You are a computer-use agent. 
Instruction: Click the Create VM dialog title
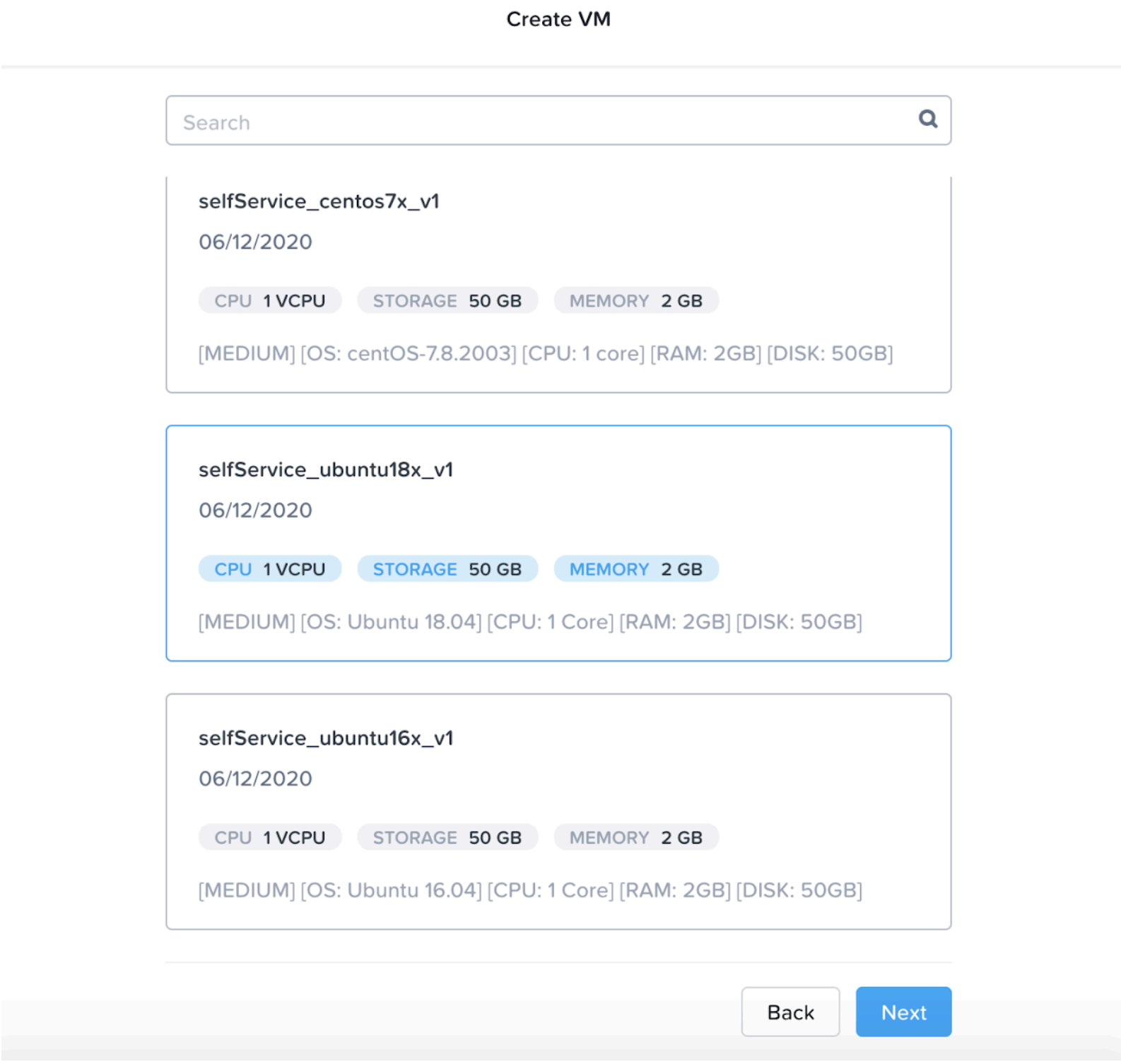[x=558, y=19]
